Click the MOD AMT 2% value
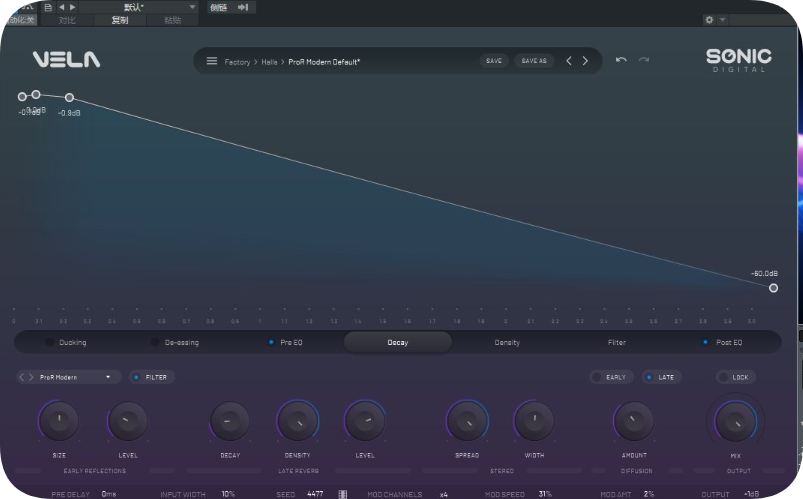Screen dimensions: 803x499 point(649,494)
